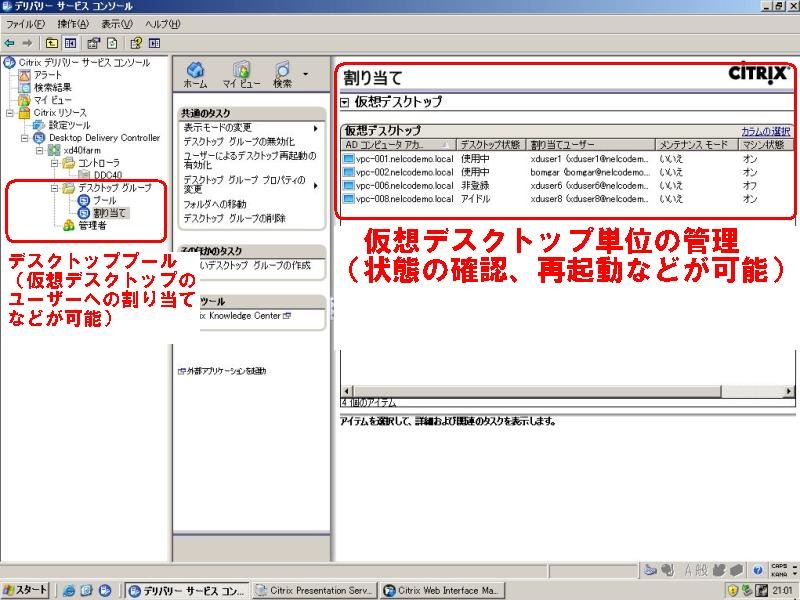Image resolution: width=800 pixels, height=600 pixels.
Task: Open the スタート menu
Action: (x=25, y=590)
